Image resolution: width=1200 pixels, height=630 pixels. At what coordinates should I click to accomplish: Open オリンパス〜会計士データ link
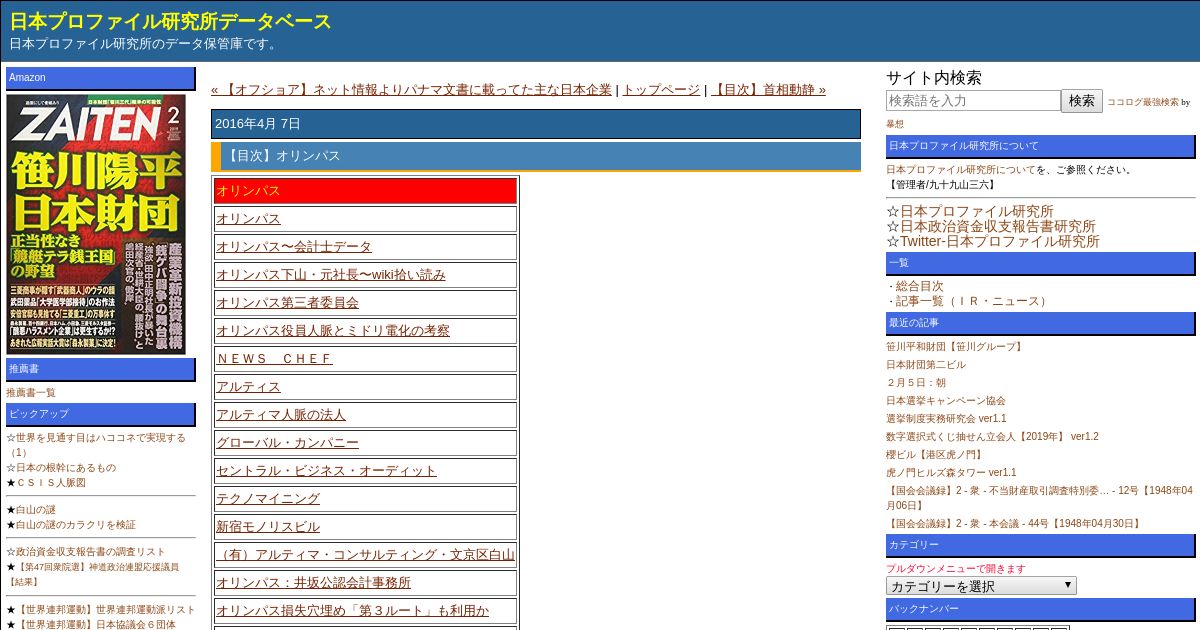coord(294,247)
